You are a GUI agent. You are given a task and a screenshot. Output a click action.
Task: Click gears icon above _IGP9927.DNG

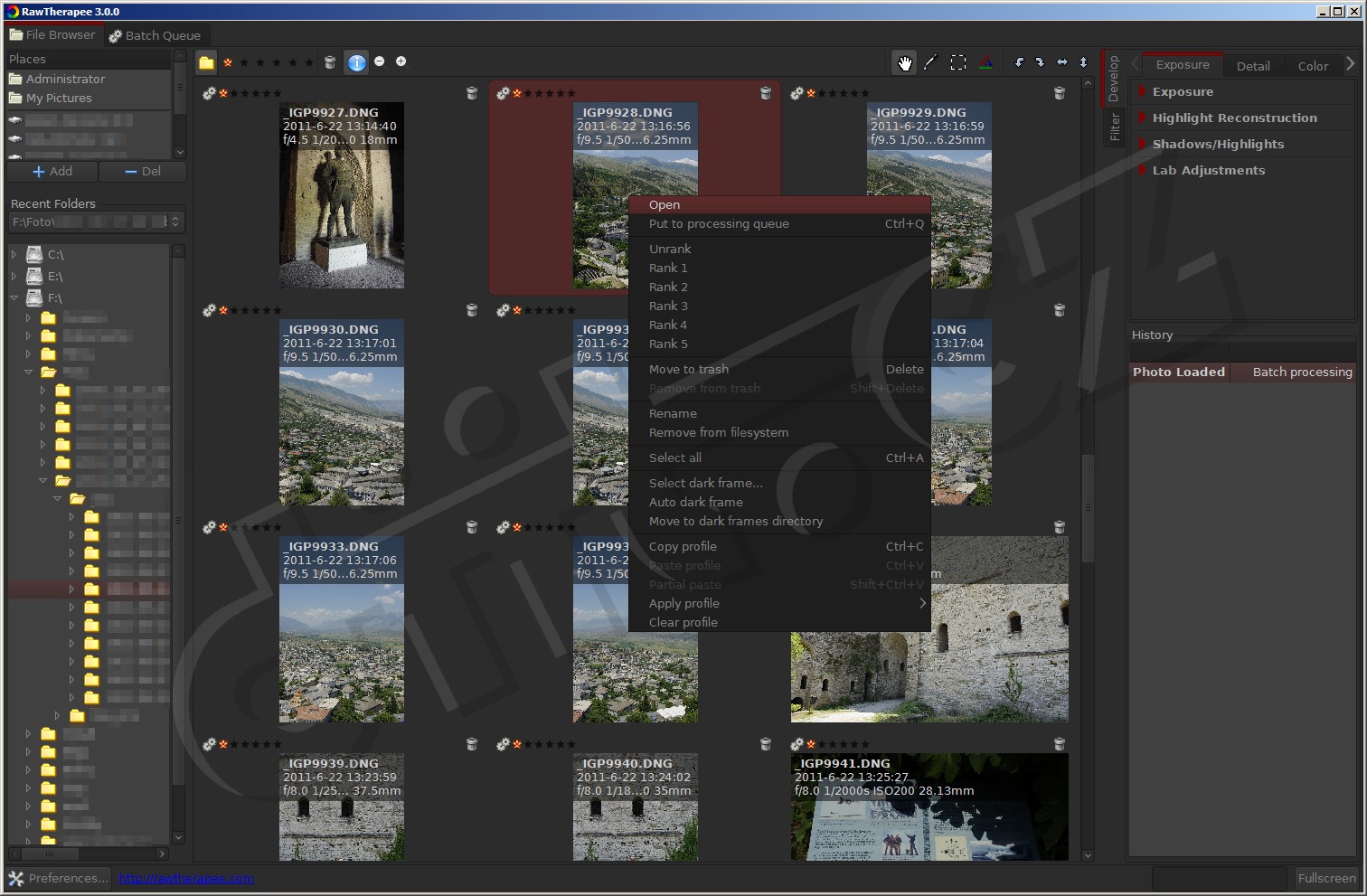click(209, 93)
